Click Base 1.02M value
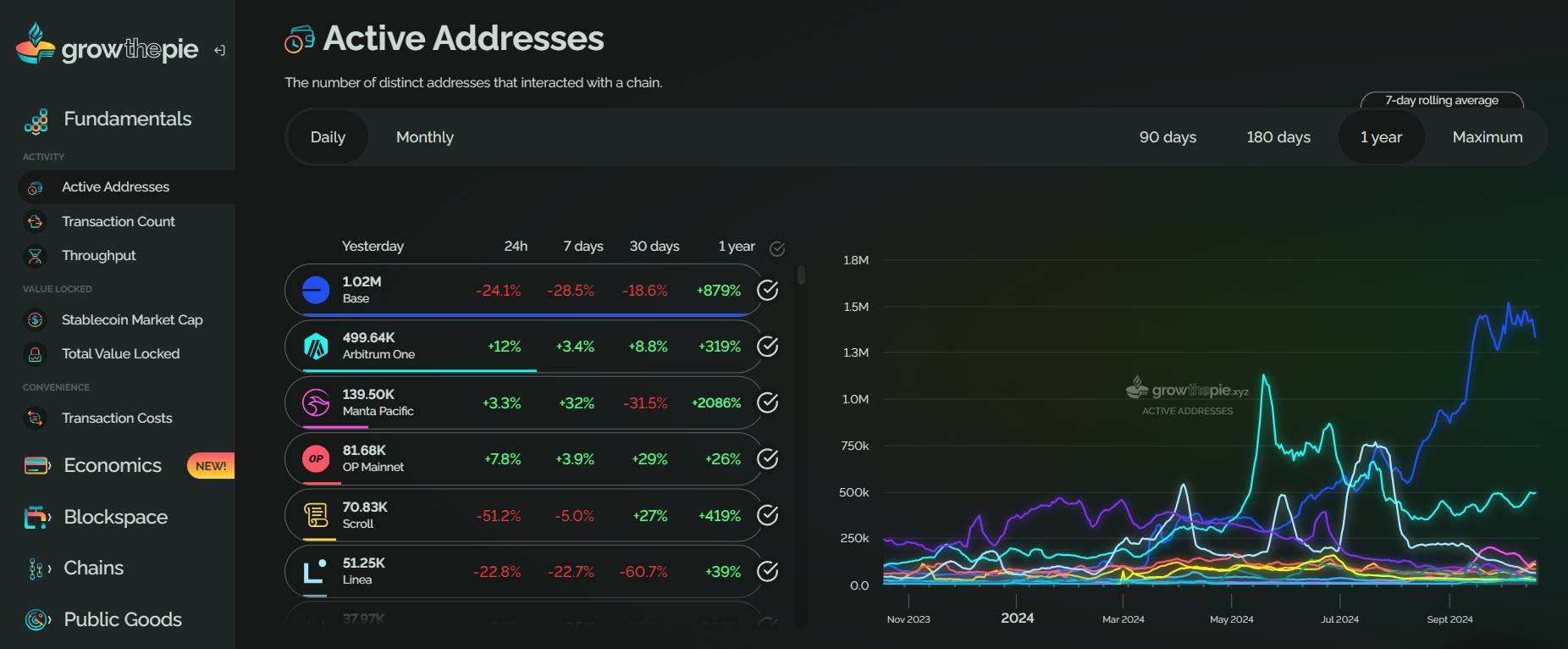 point(362,281)
